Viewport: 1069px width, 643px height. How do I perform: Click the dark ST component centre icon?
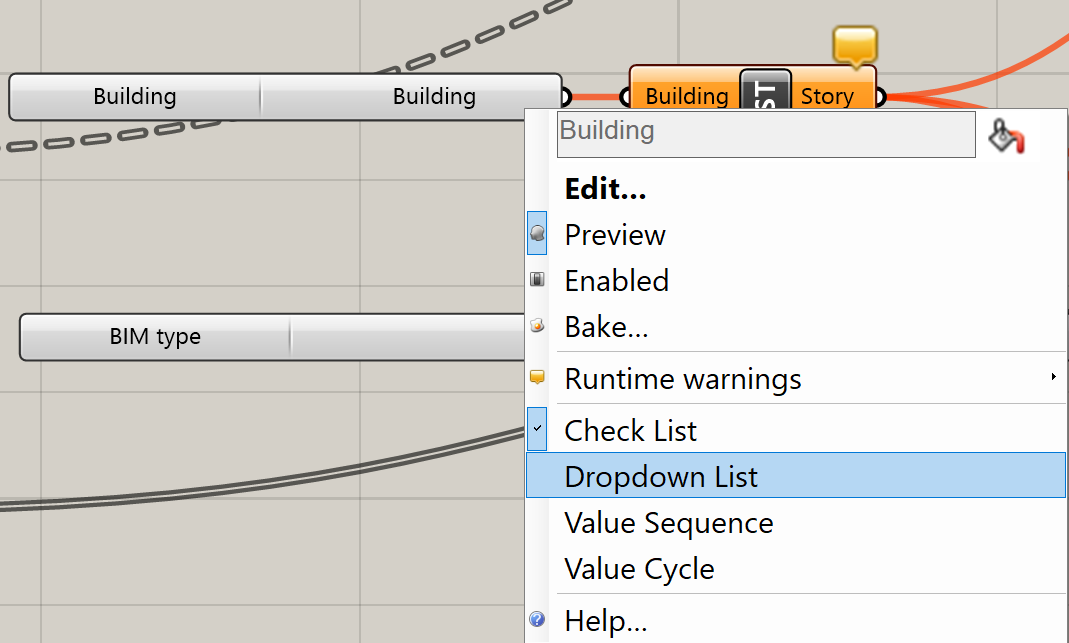tap(766, 95)
